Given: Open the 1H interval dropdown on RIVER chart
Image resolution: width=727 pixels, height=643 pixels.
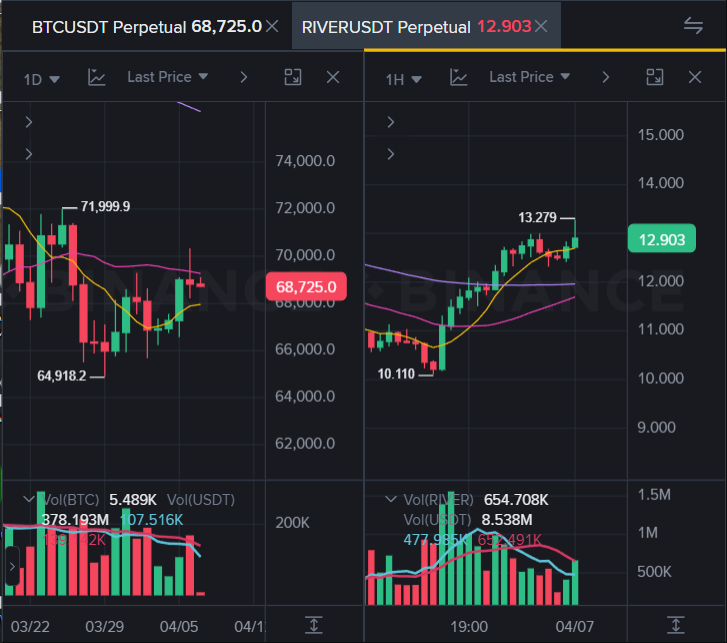Looking at the screenshot, I should pos(404,79).
